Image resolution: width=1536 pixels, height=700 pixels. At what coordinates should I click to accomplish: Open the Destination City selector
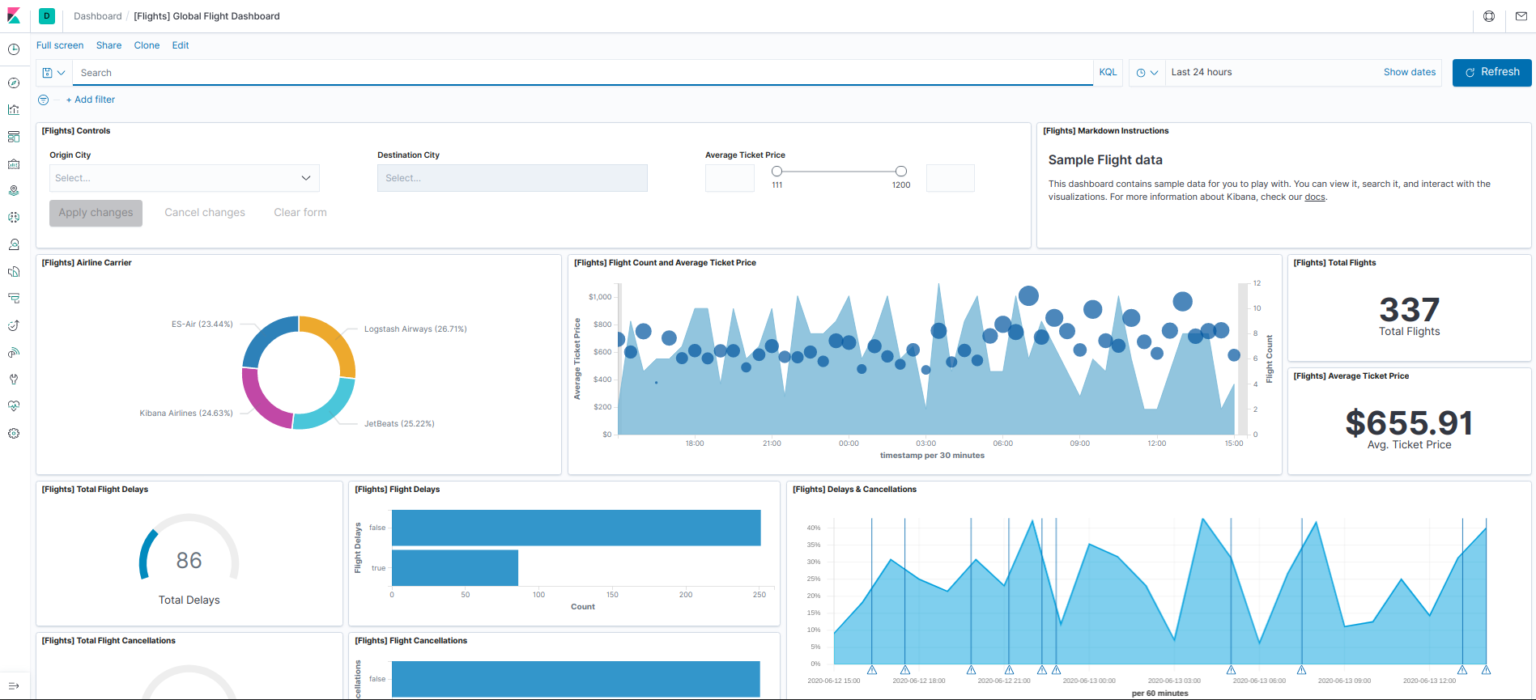(512, 177)
